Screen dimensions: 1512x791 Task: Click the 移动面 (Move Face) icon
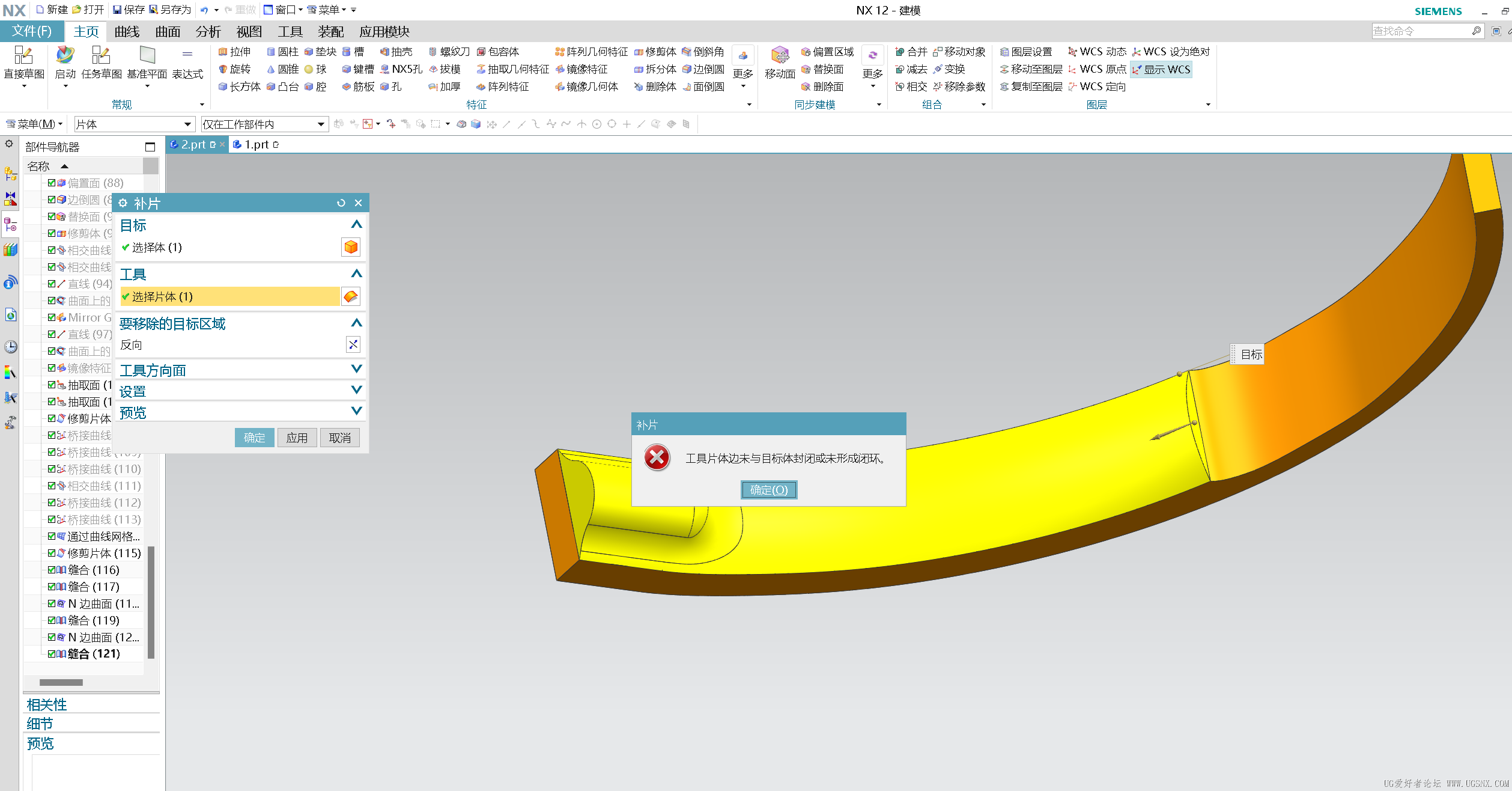pyautogui.click(x=780, y=55)
